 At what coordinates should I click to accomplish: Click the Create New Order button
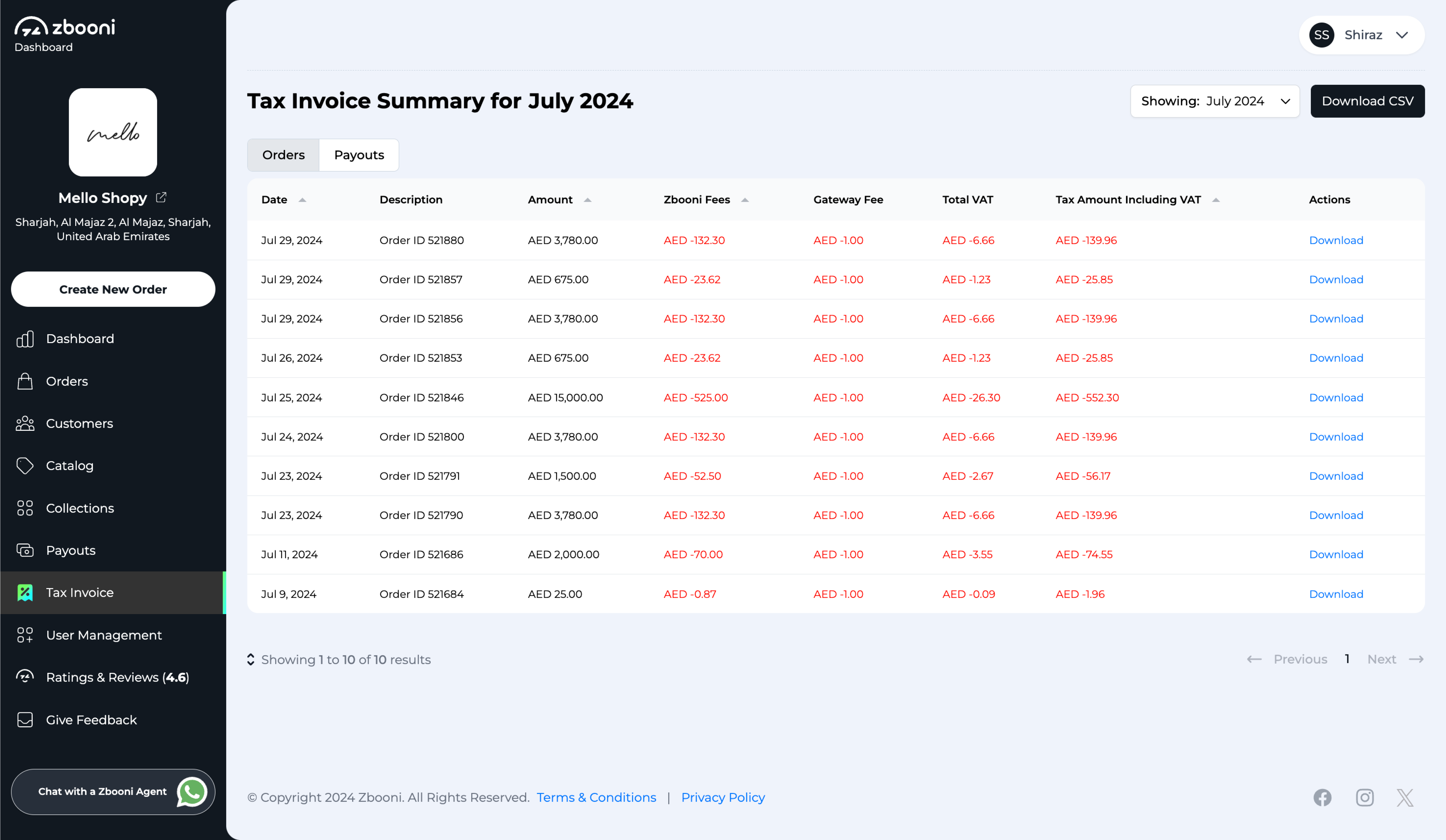[113, 289]
